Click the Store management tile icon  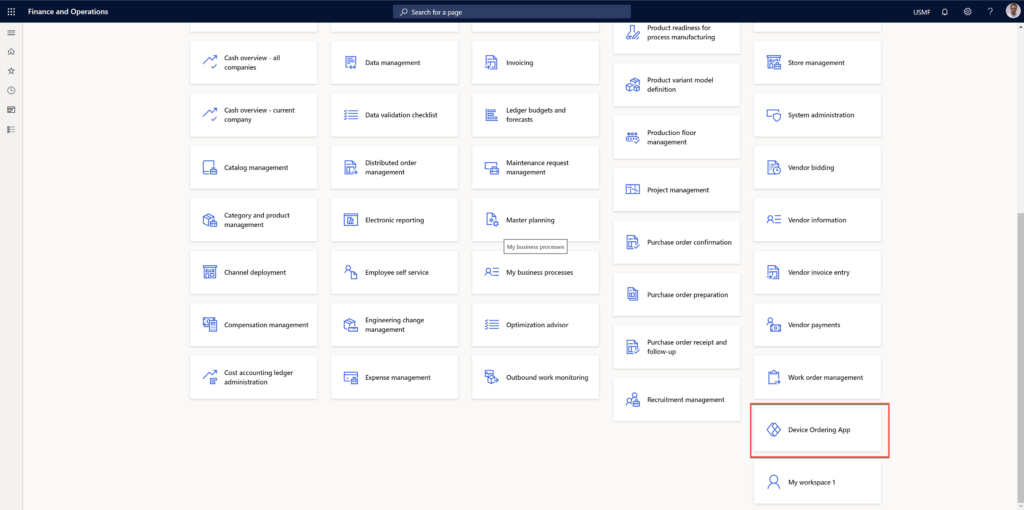click(774, 63)
